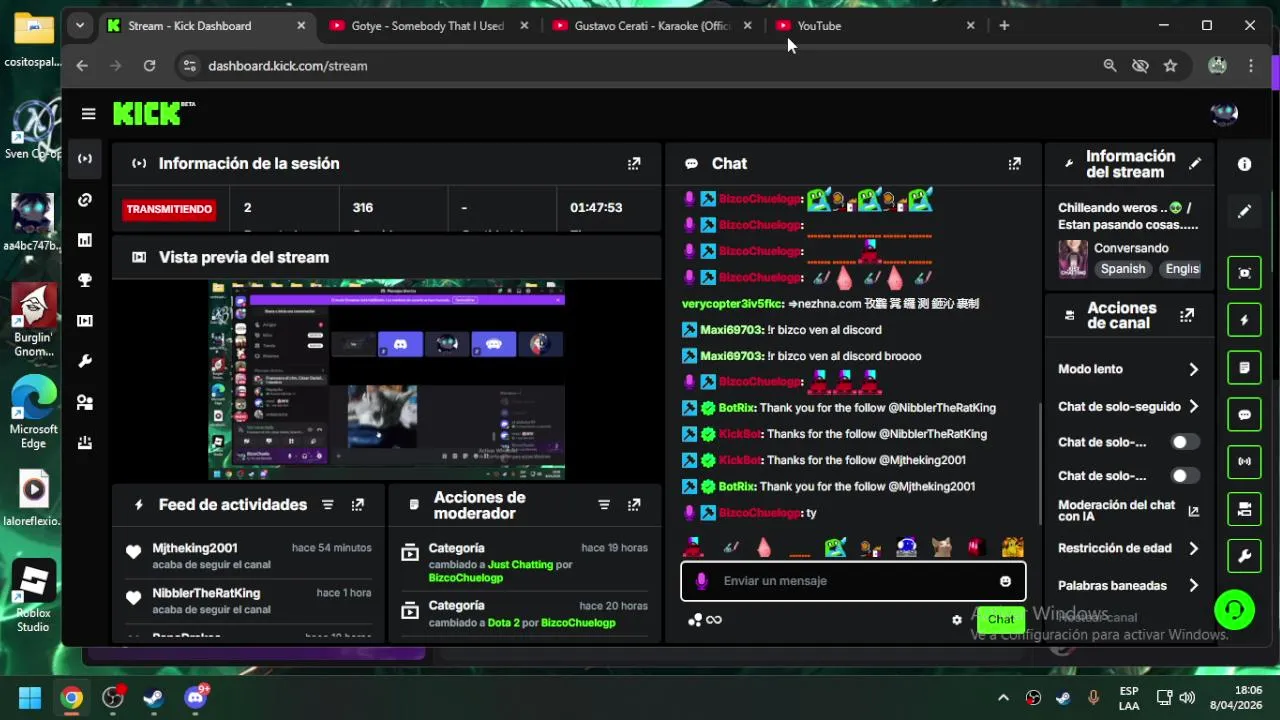
Task: Filter the Feed de actividades list
Action: pos(327,505)
